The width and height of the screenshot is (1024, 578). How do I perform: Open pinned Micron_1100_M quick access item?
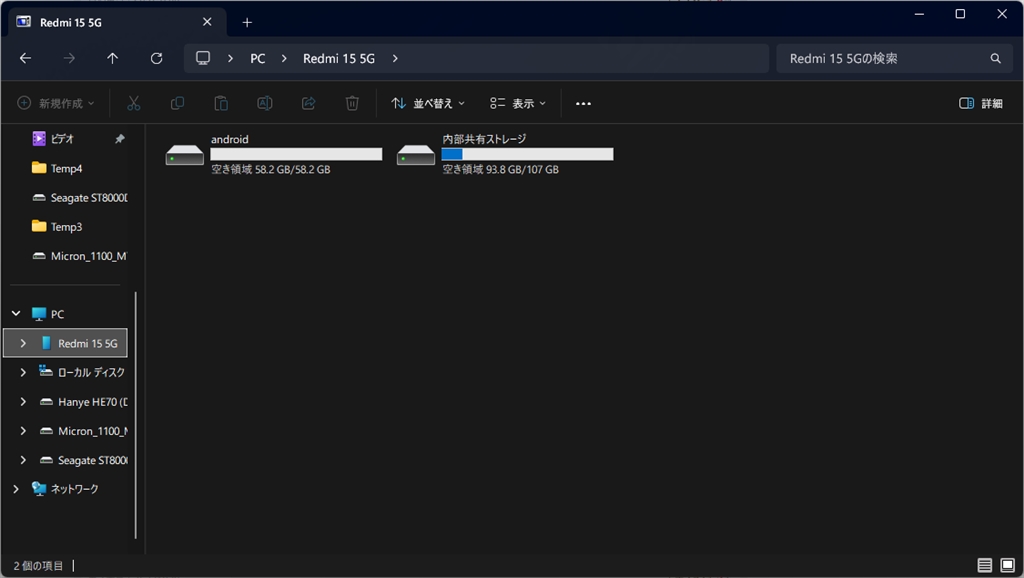tap(80, 256)
